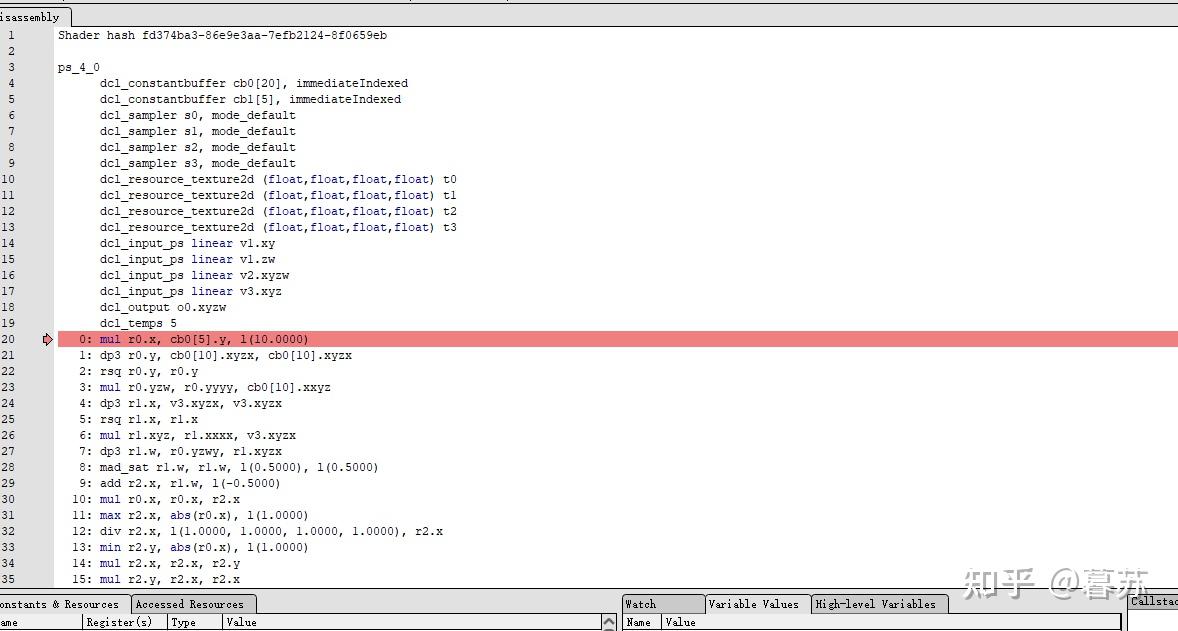
Task: Open the High-level Variables tab
Action: (x=878, y=604)
